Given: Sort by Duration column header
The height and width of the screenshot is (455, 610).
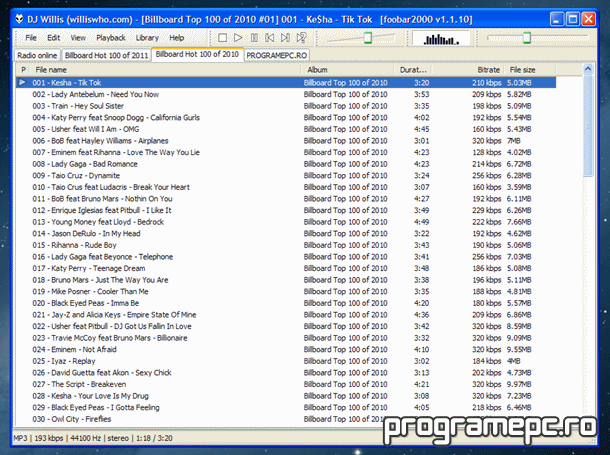Looking at the screenshot, I should 413,70.
